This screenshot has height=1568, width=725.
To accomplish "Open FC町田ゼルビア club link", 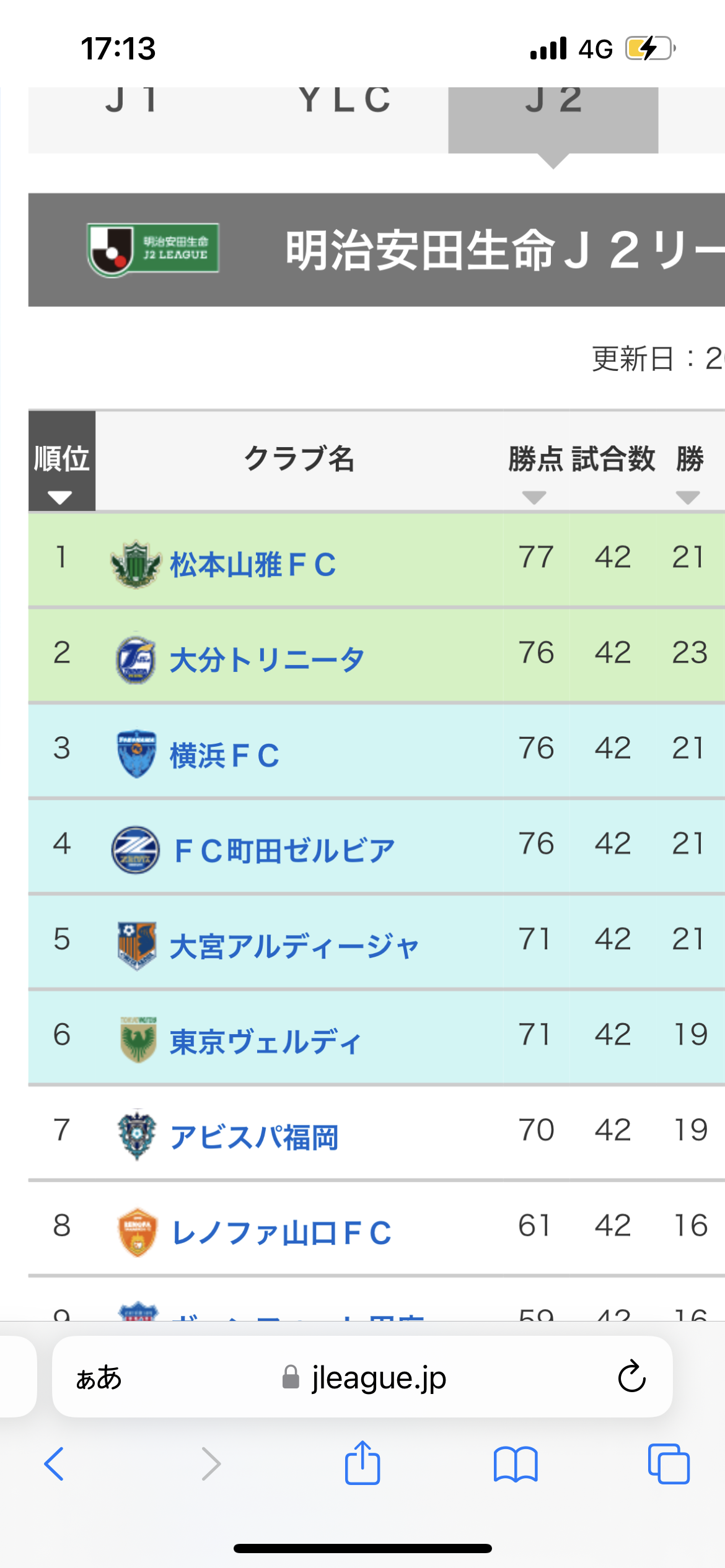I will tap(284, 851).
